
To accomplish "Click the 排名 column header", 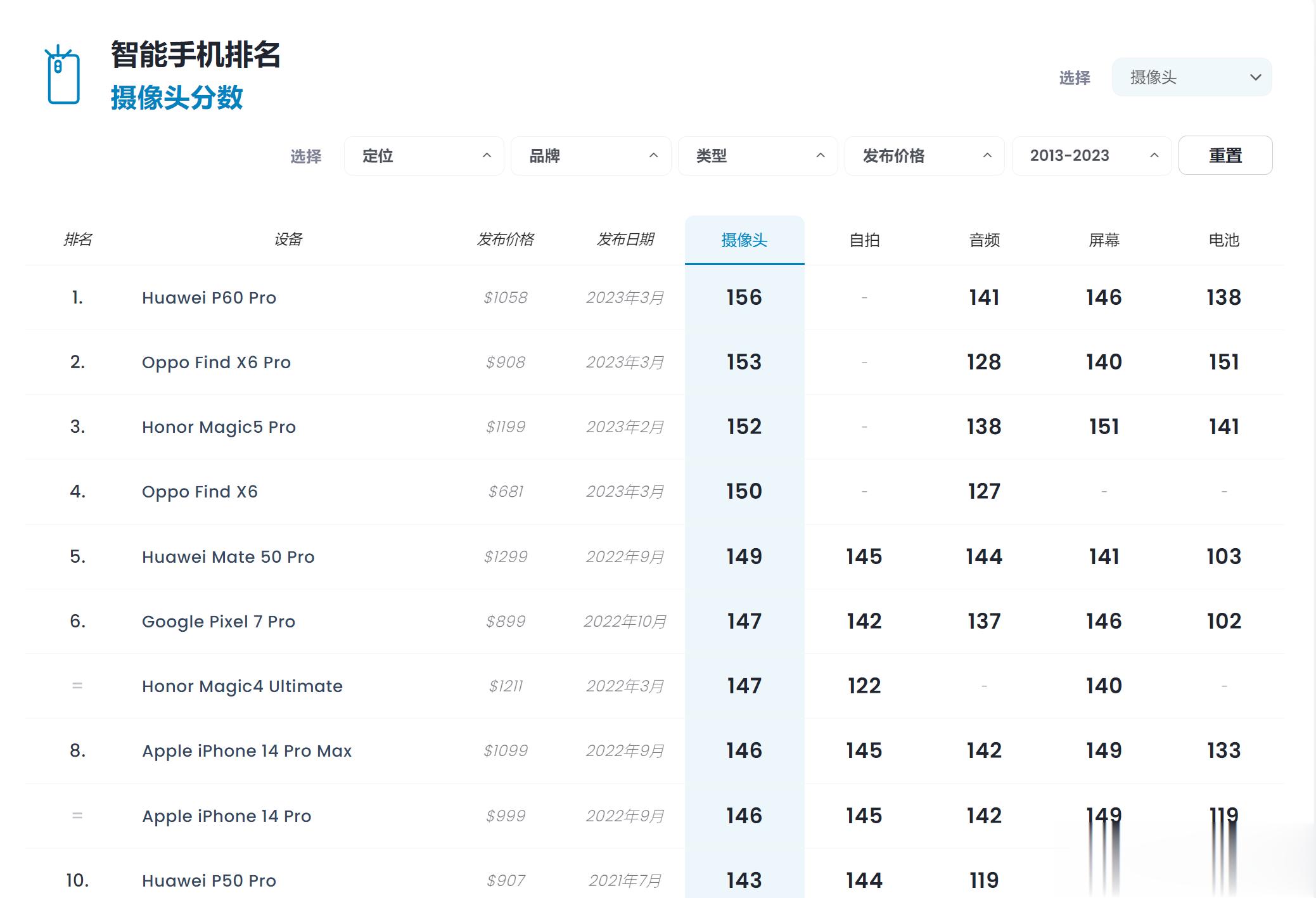I will click(x=77, y=240).
